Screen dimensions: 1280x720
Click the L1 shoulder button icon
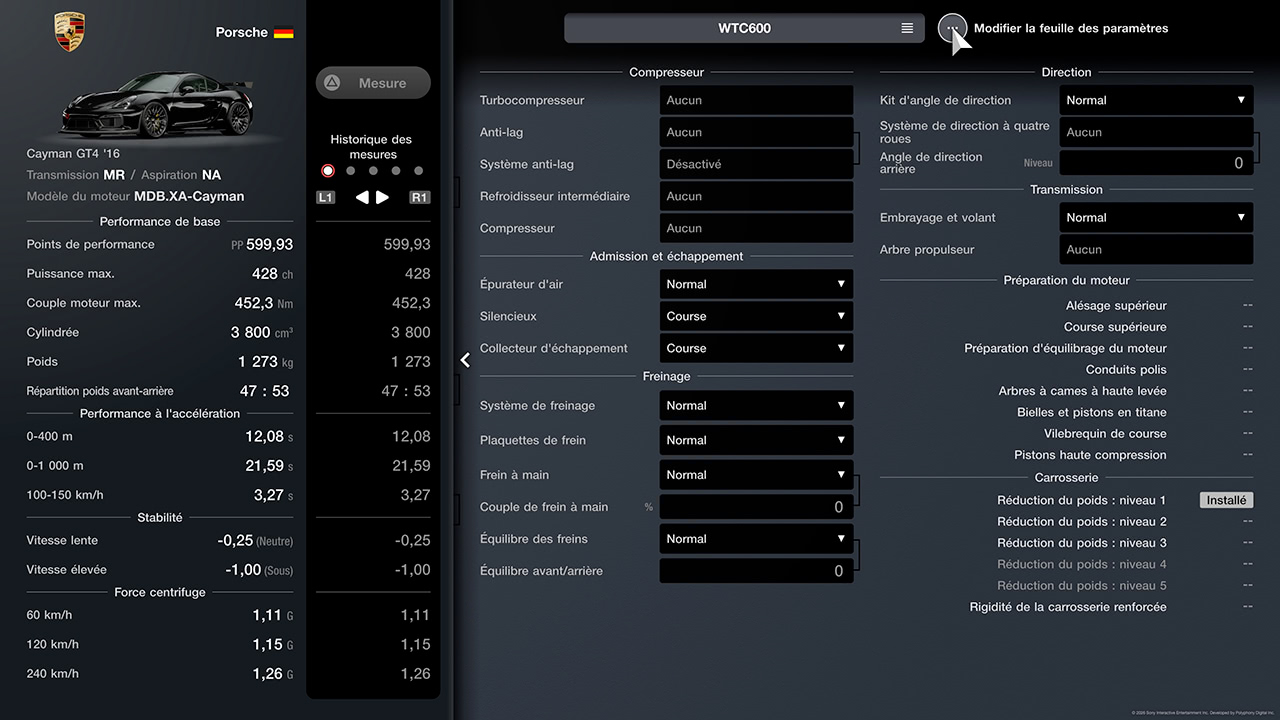(x=326, y=197)
